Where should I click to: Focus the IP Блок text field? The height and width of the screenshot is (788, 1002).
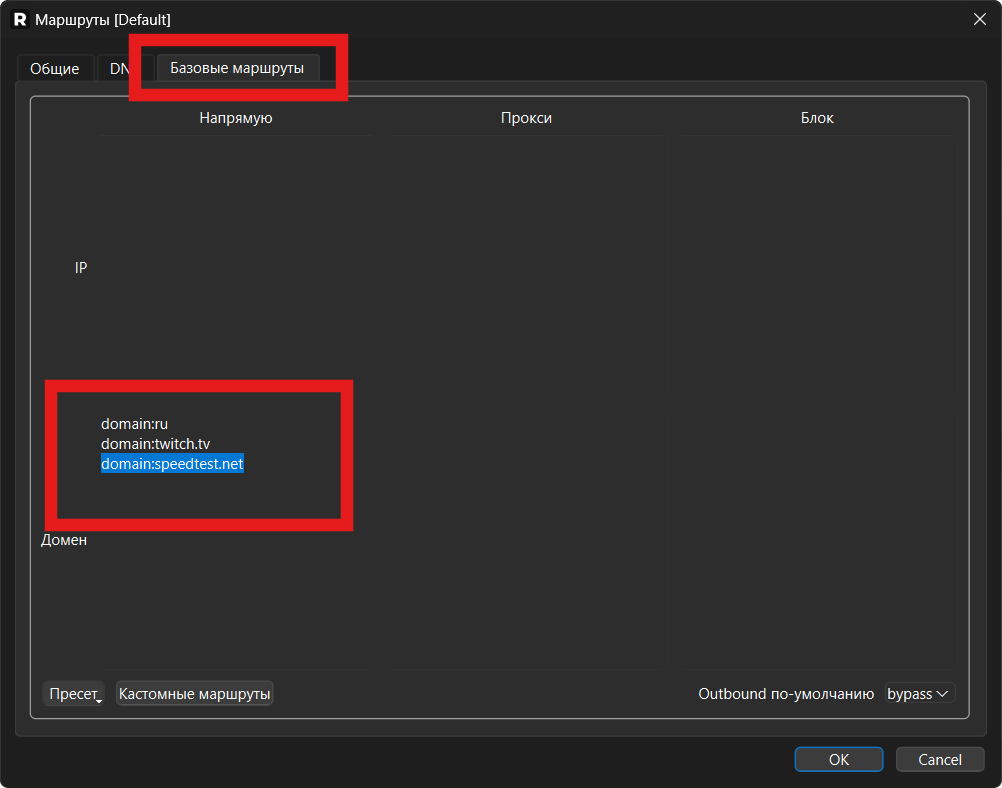pyautogui.click(x=816, y=268)
